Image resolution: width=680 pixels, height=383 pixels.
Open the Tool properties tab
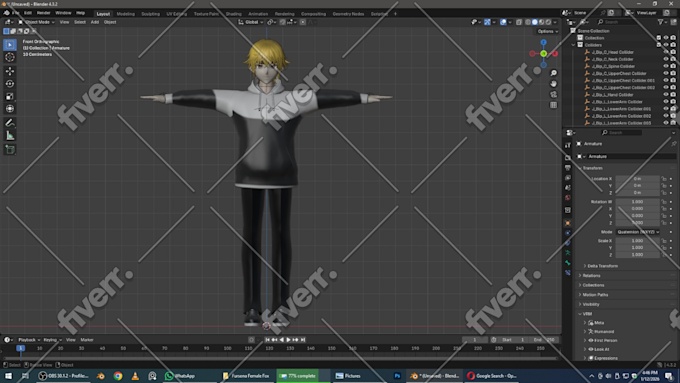(568, 145)
